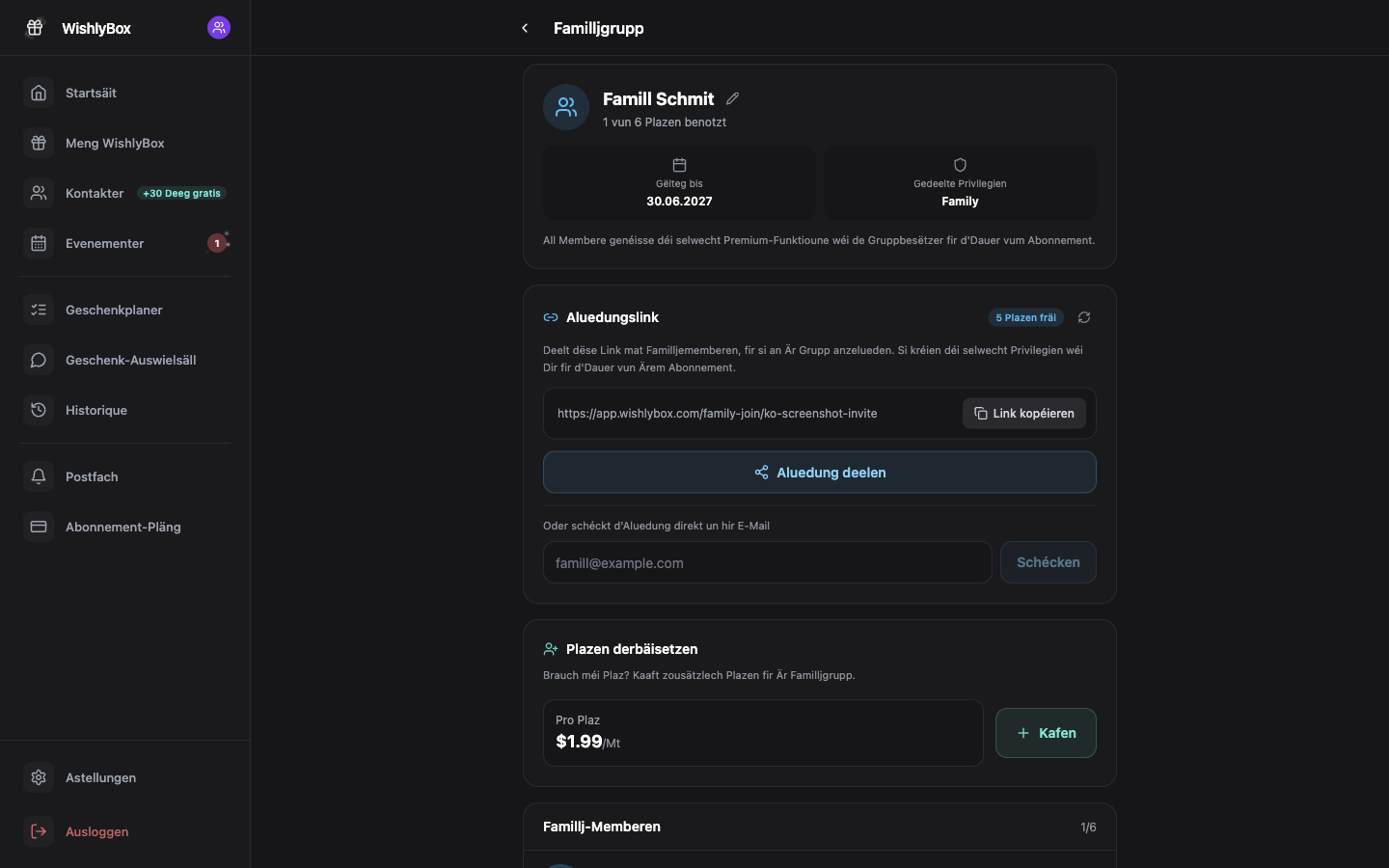Click the add-person icon beside Plazen derbäisetzen
This screenshot has height=868, width=1389.
tap(551, 649)
